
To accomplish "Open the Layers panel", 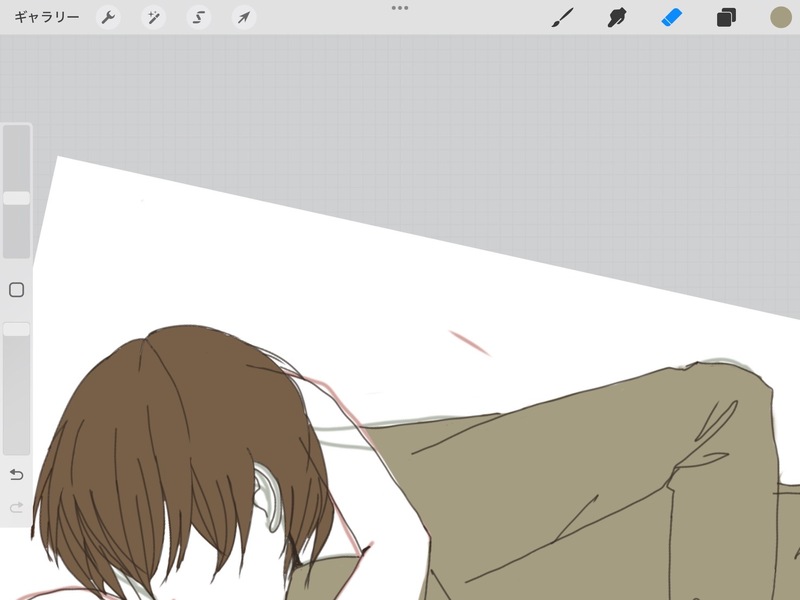I will click(726, 18).
